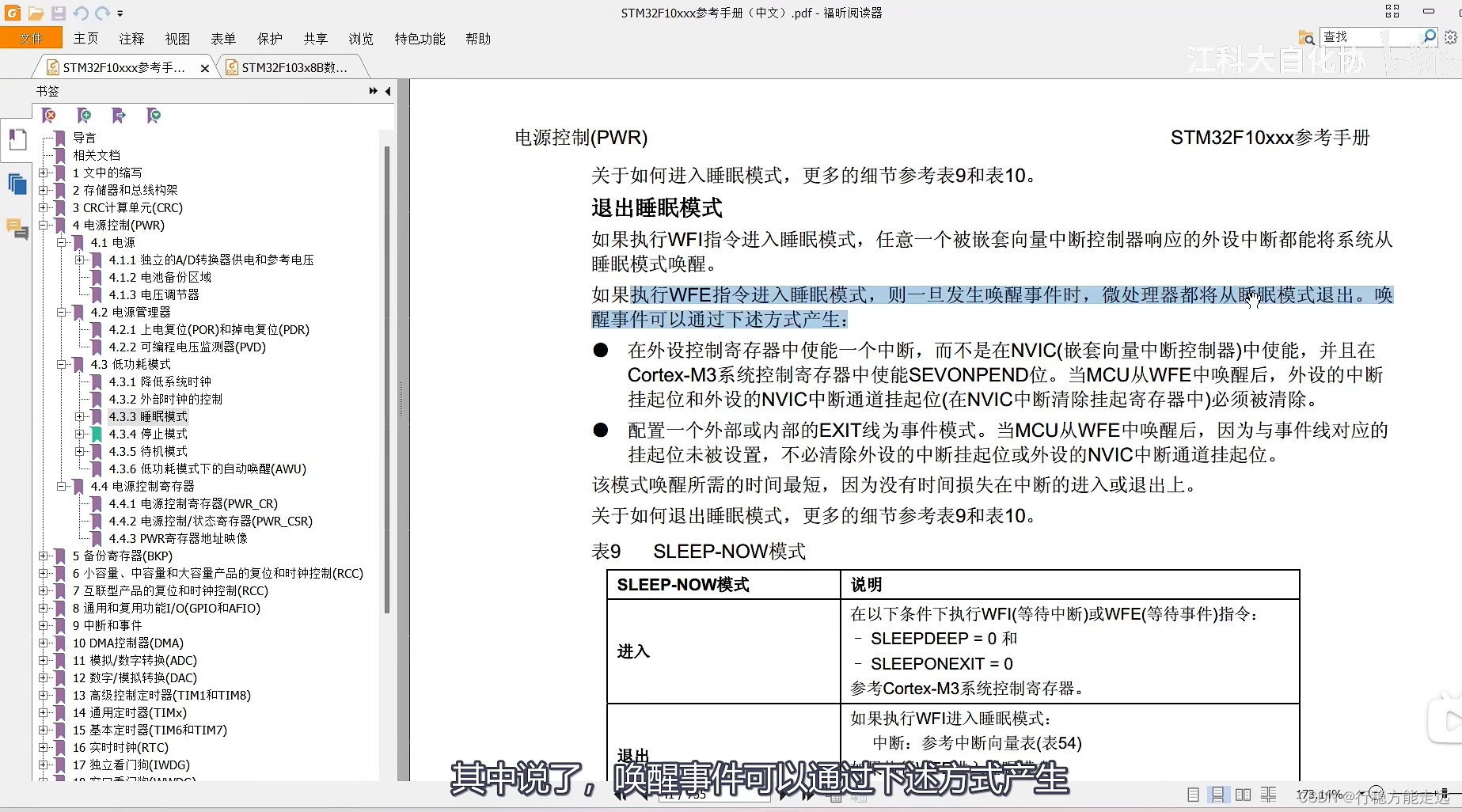Switch to the STM32F10xxx参考手… document tab
The width and height of the screenshot is (1462, 812).
[x=124, y=68]
